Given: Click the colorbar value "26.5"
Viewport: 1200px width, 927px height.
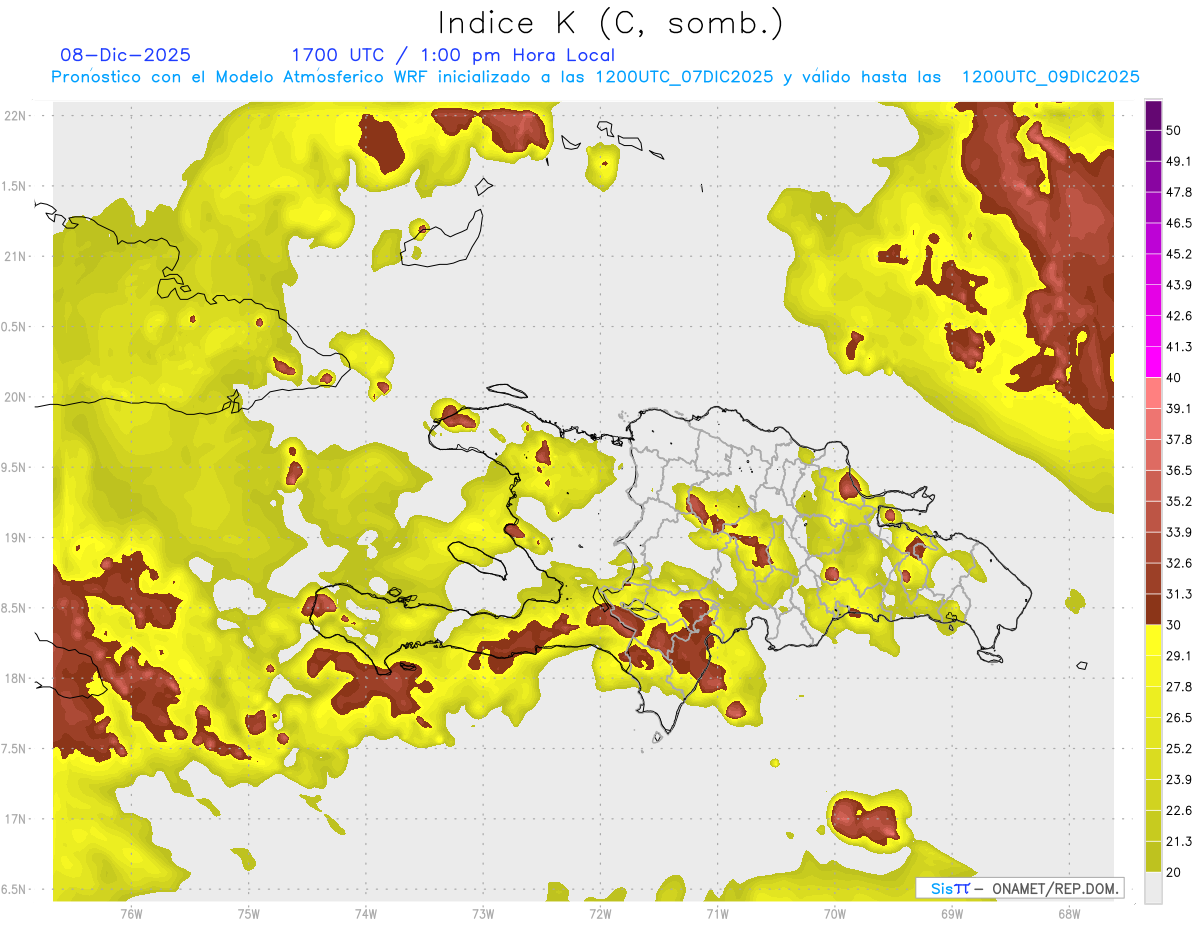Looking at the screenshot, I should (x=1179, y=718).
